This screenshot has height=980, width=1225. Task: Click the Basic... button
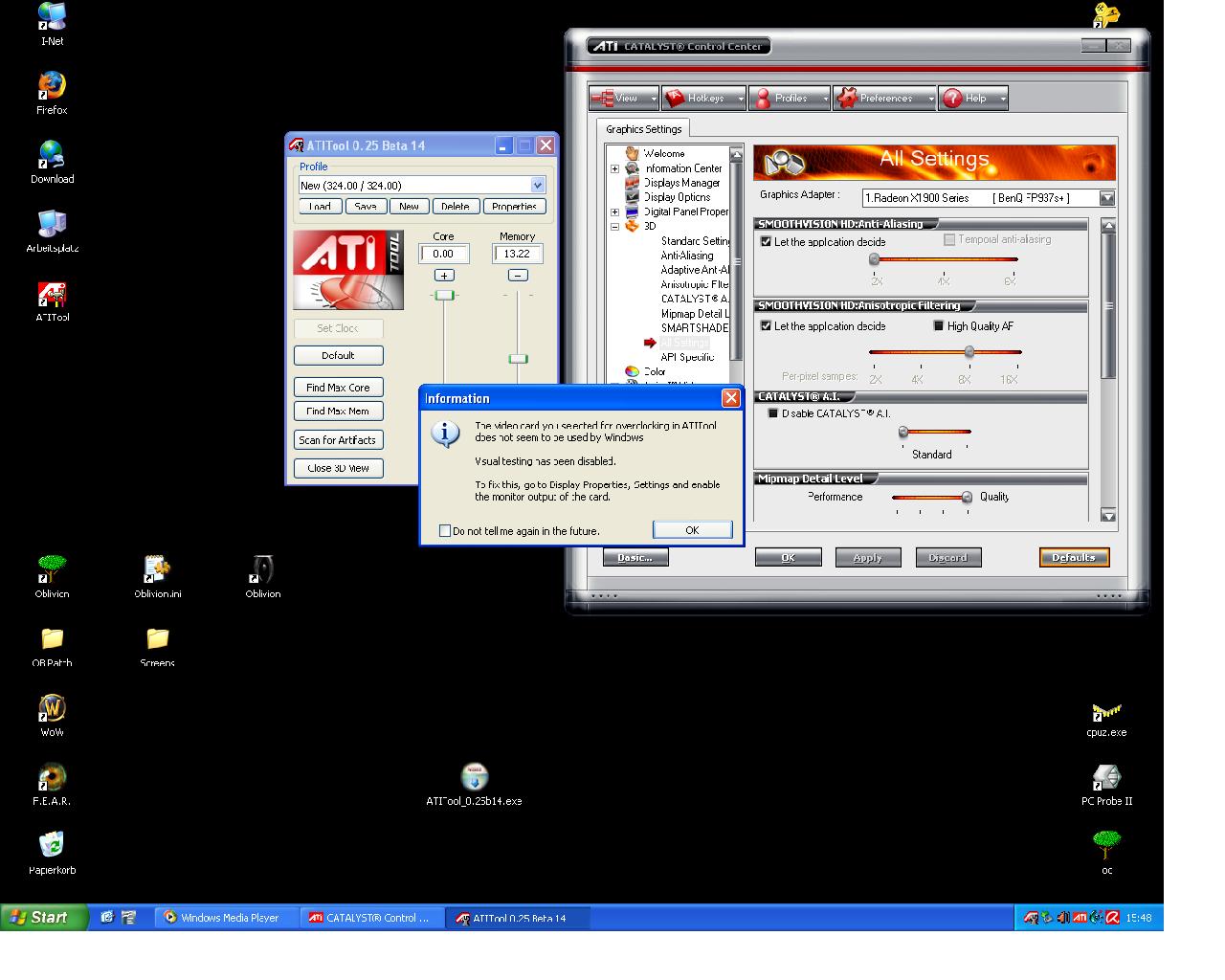tap(635, 557)
